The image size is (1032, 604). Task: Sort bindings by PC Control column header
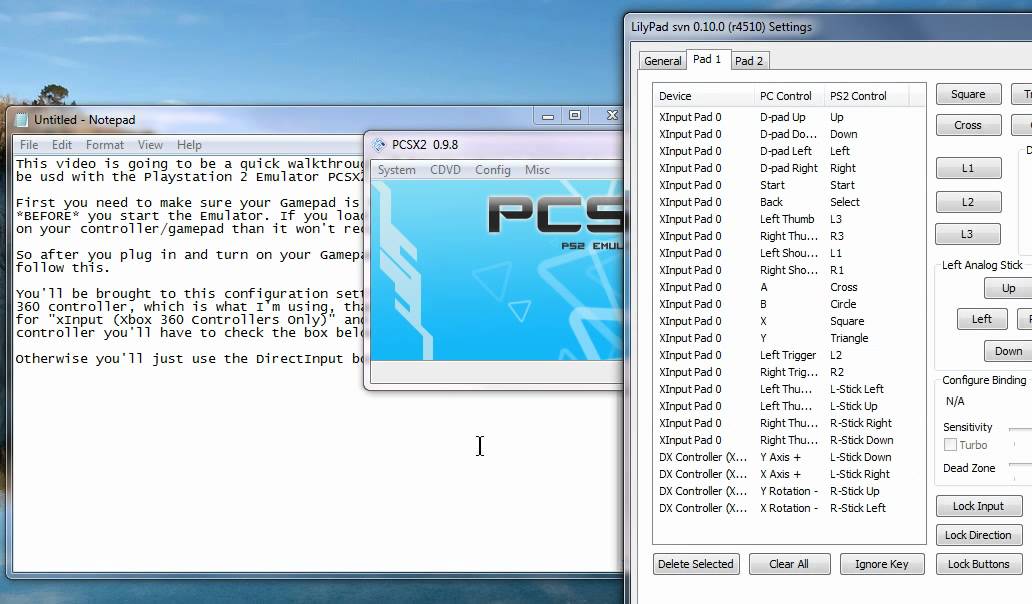pos(788,96)
